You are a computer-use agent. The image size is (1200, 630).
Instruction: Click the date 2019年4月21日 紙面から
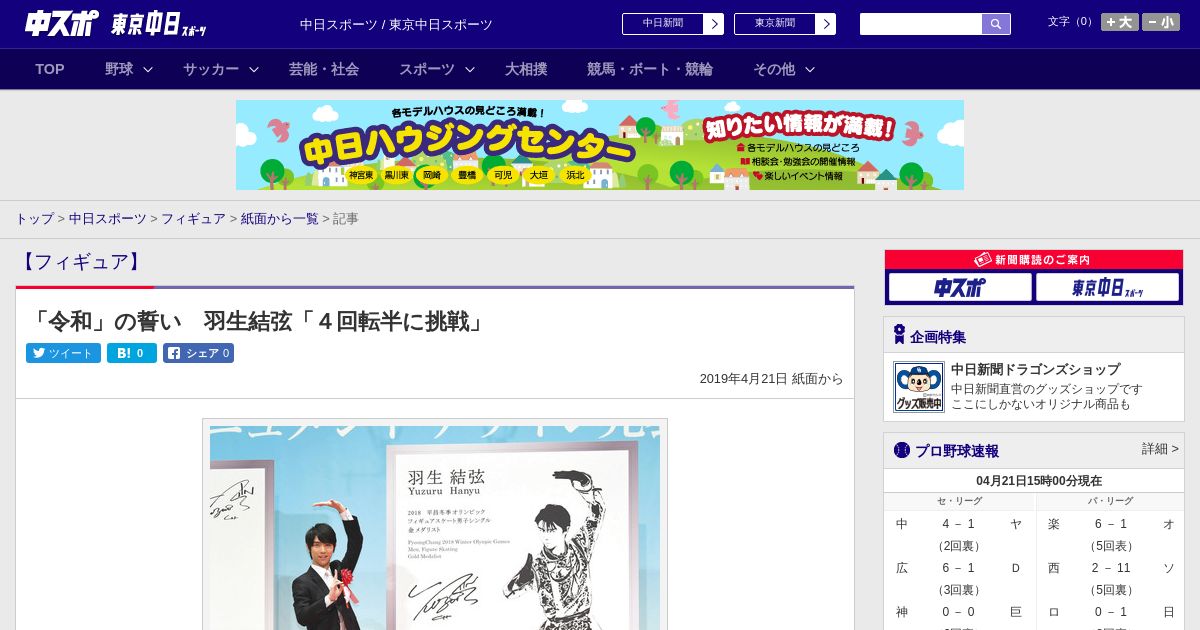(771, 379)
